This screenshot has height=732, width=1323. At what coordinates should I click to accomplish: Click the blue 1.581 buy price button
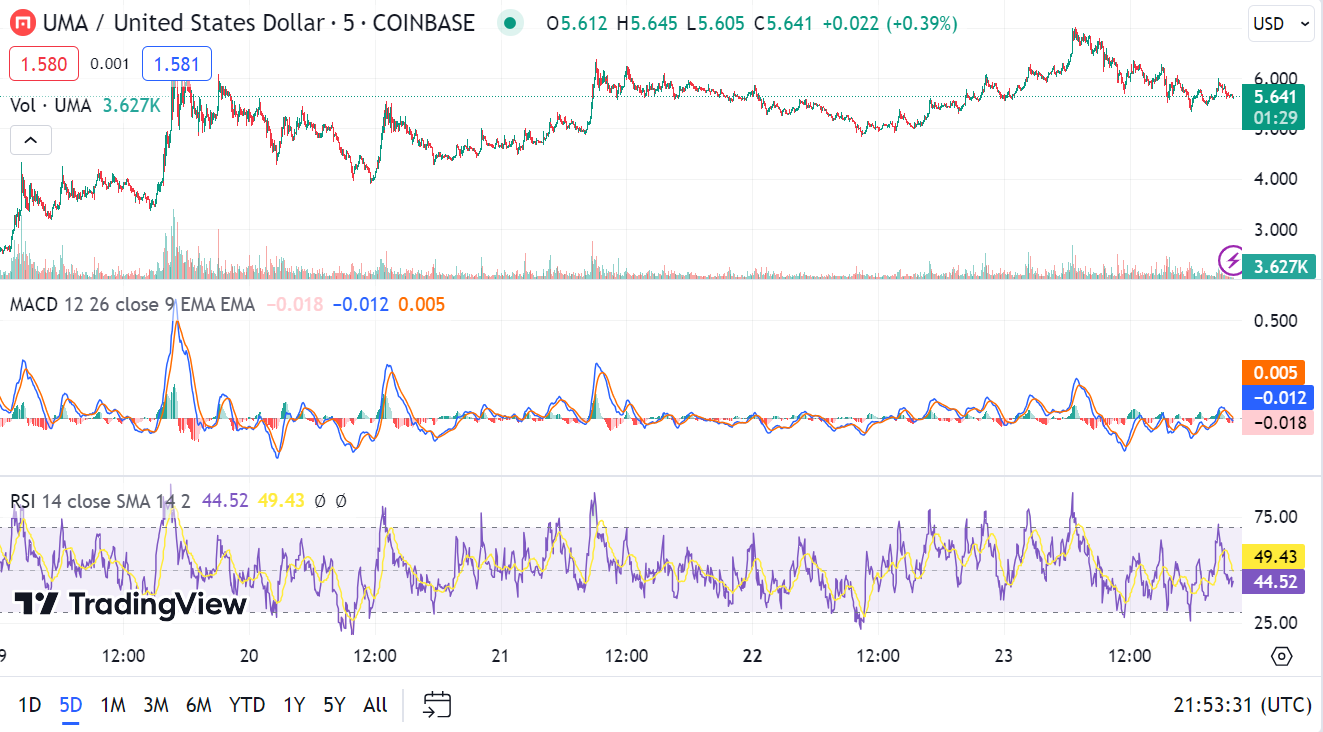pyautogui.click(x=177, y=65)
